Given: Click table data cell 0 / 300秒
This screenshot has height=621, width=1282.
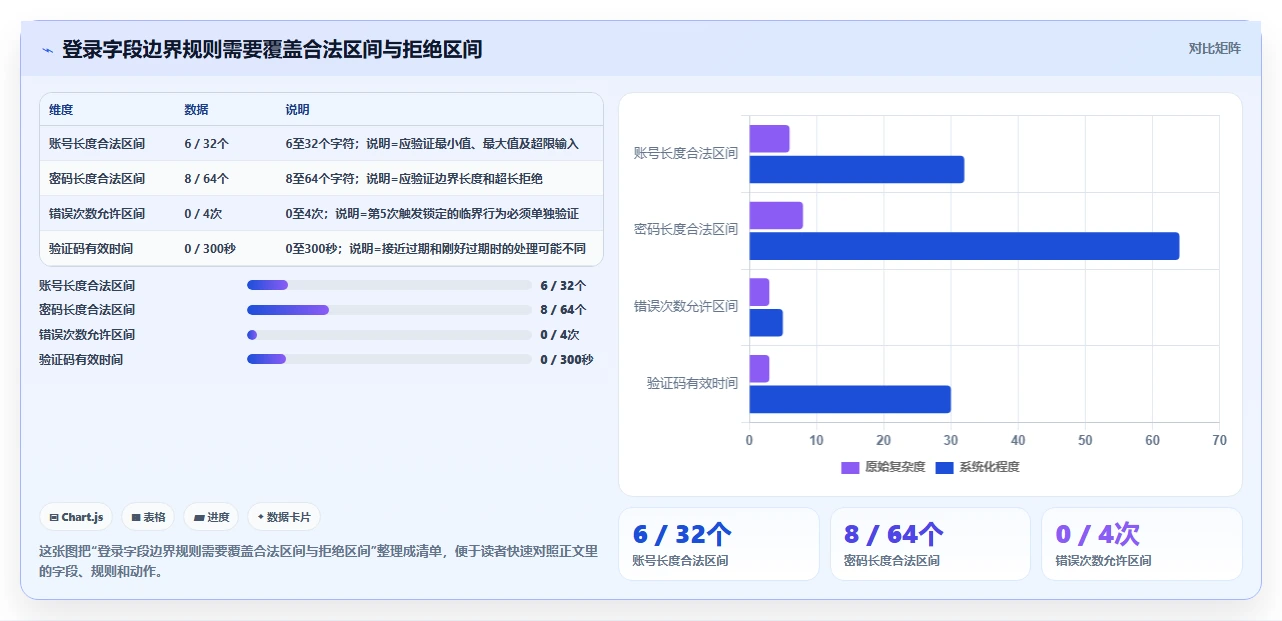Looking at the screenshot, I should point(209,248).
